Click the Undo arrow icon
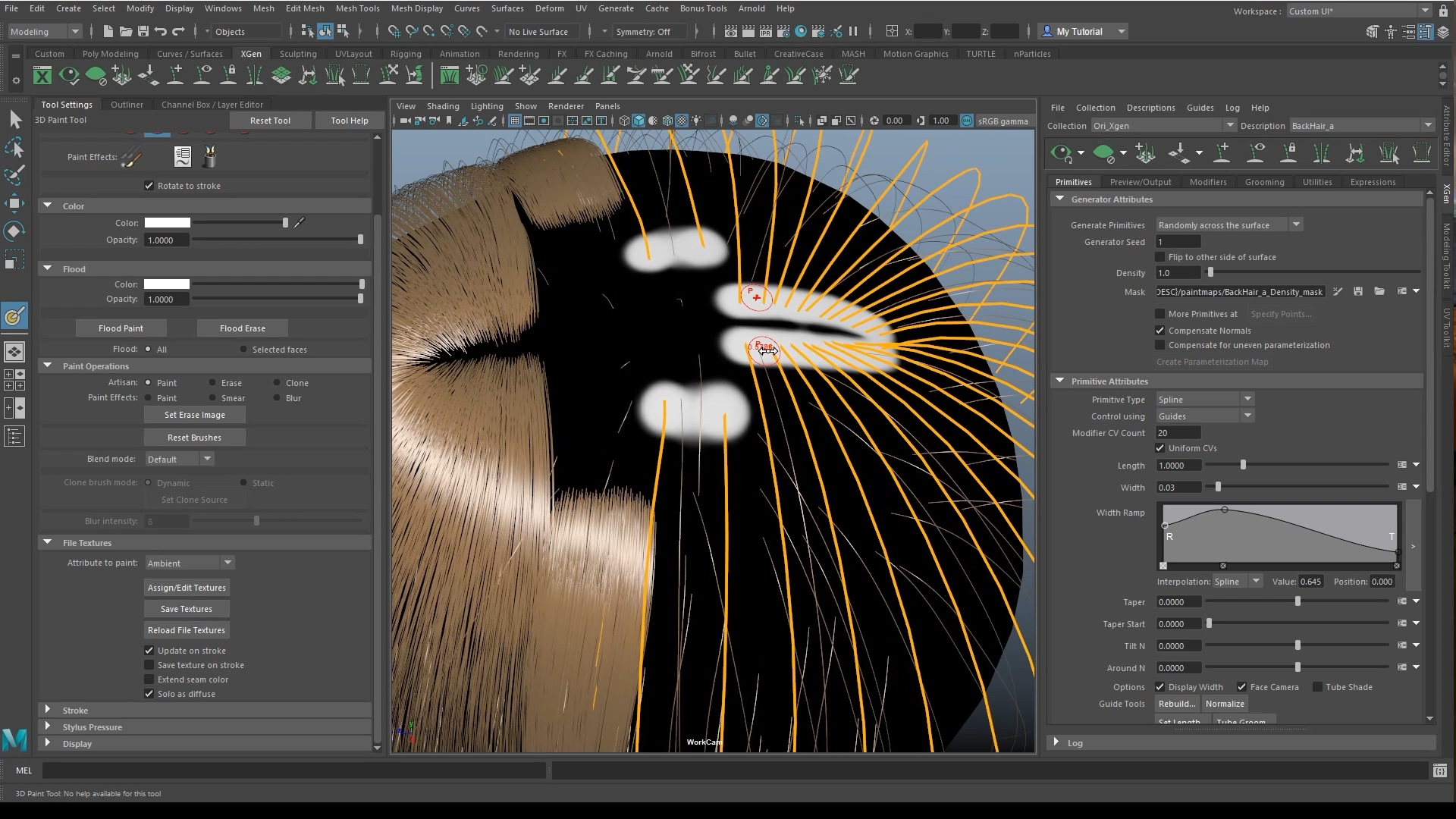 tap(161, 31)
